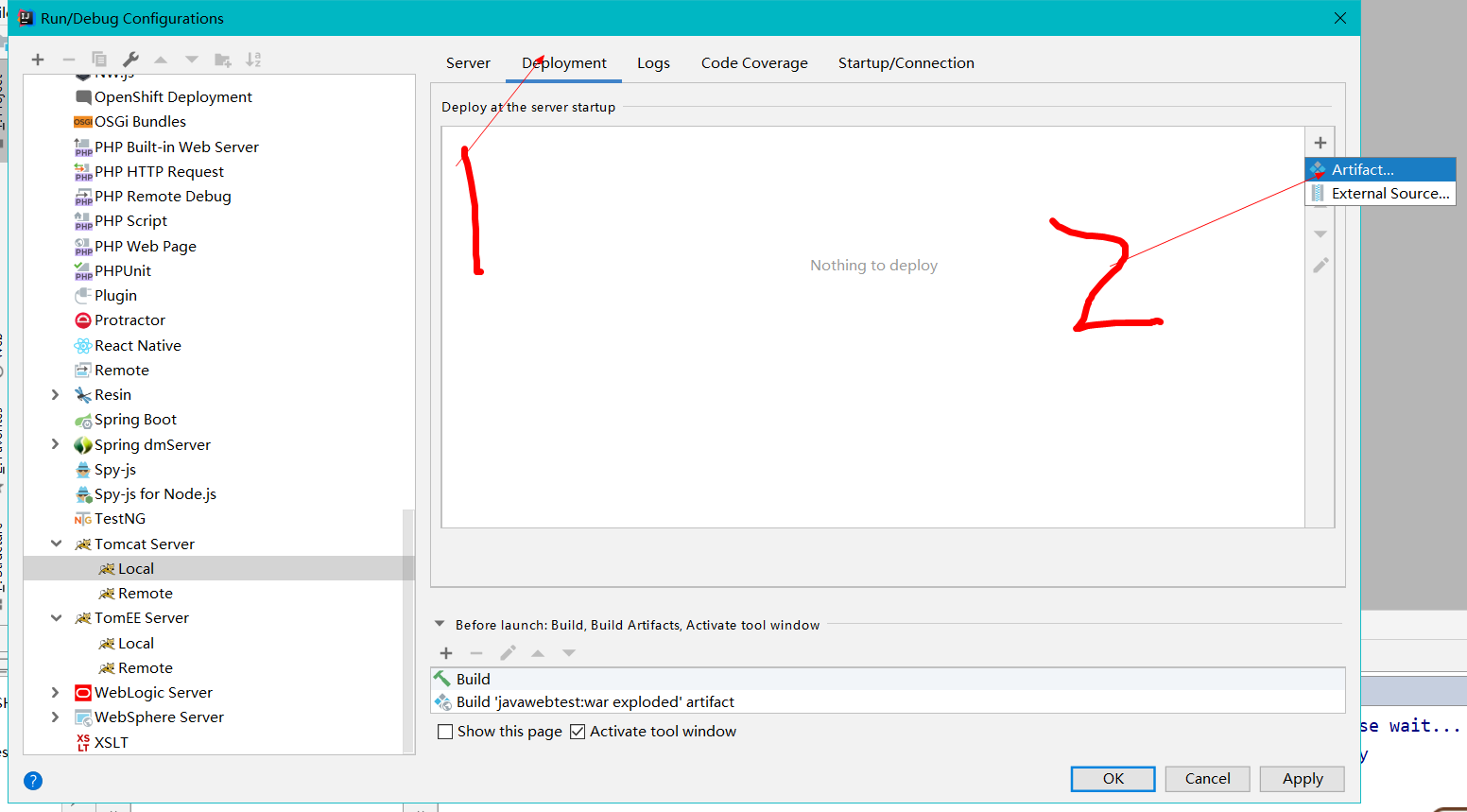Select Protractor configuration type
This screenshot has height=812, width=1467.
tap(119, 320)
